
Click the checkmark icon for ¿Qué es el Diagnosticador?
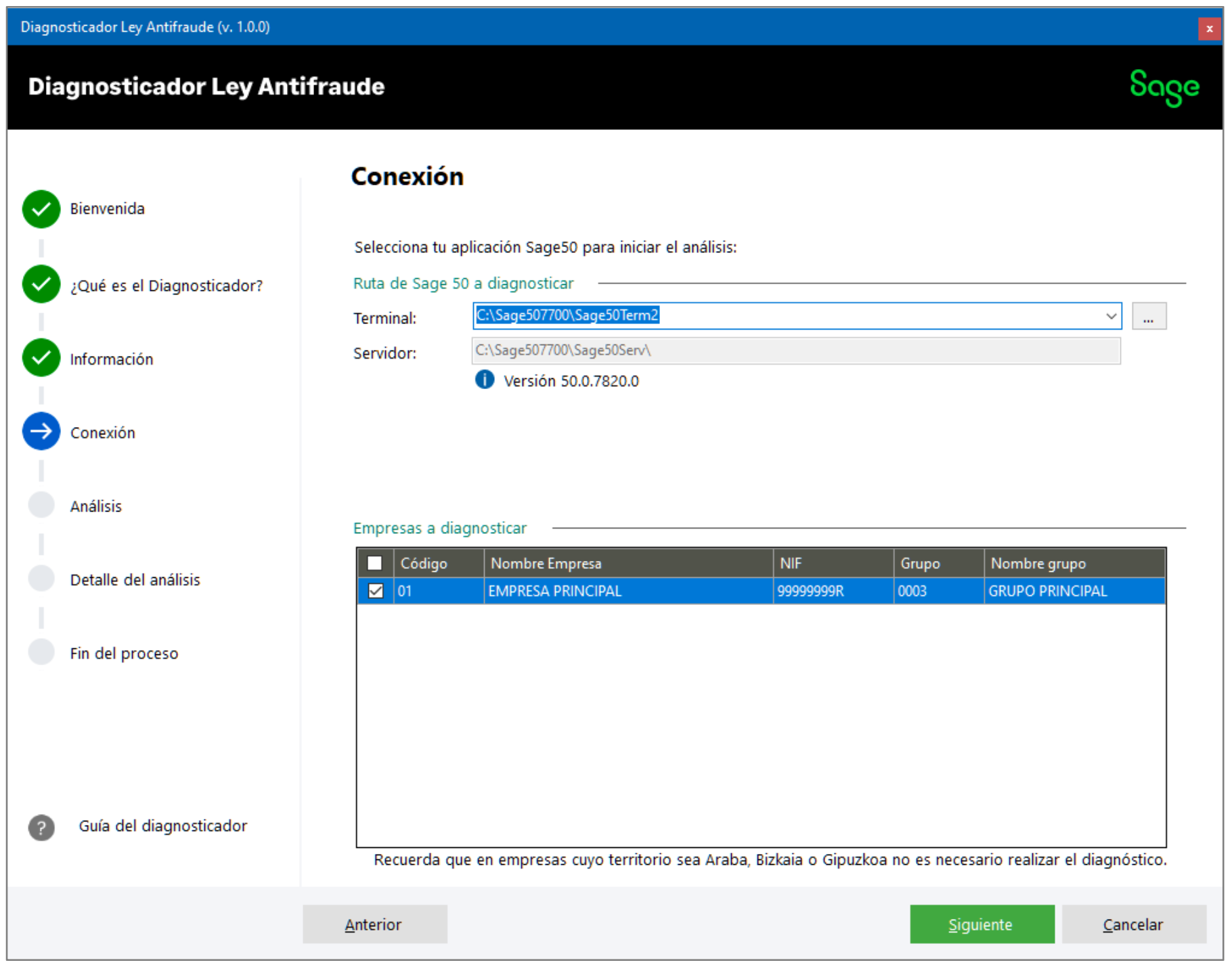click(41, 285)
